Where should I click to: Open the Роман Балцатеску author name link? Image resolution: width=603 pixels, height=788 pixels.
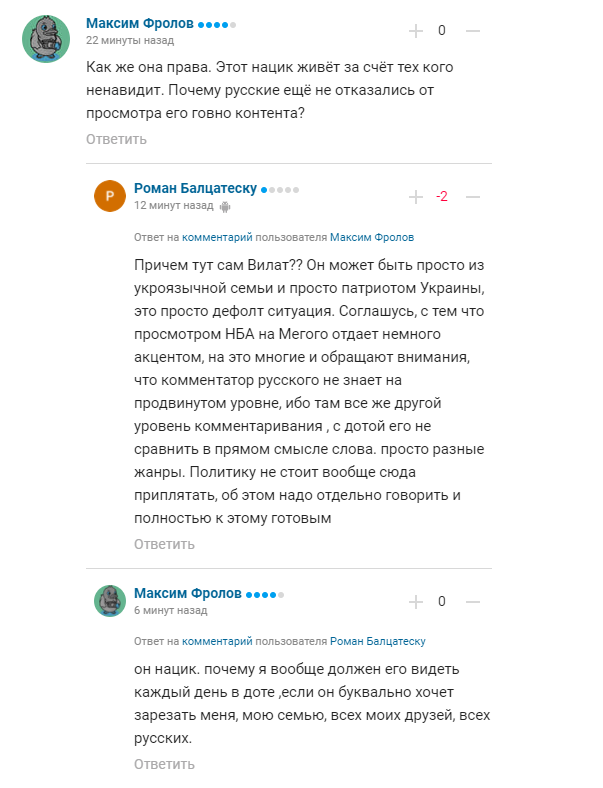coord(194,188)
